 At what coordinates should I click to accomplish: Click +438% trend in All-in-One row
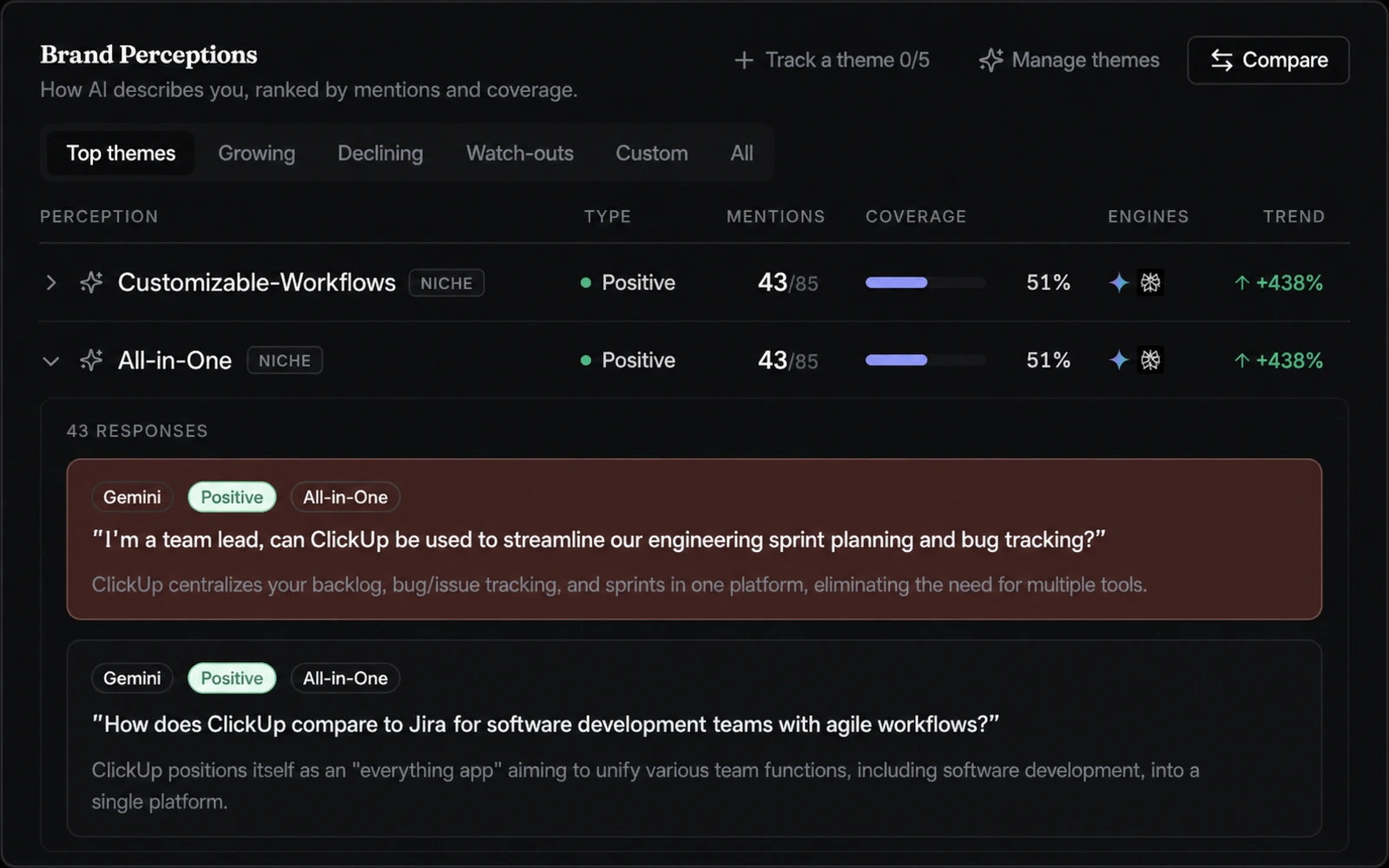(1289, 360)
